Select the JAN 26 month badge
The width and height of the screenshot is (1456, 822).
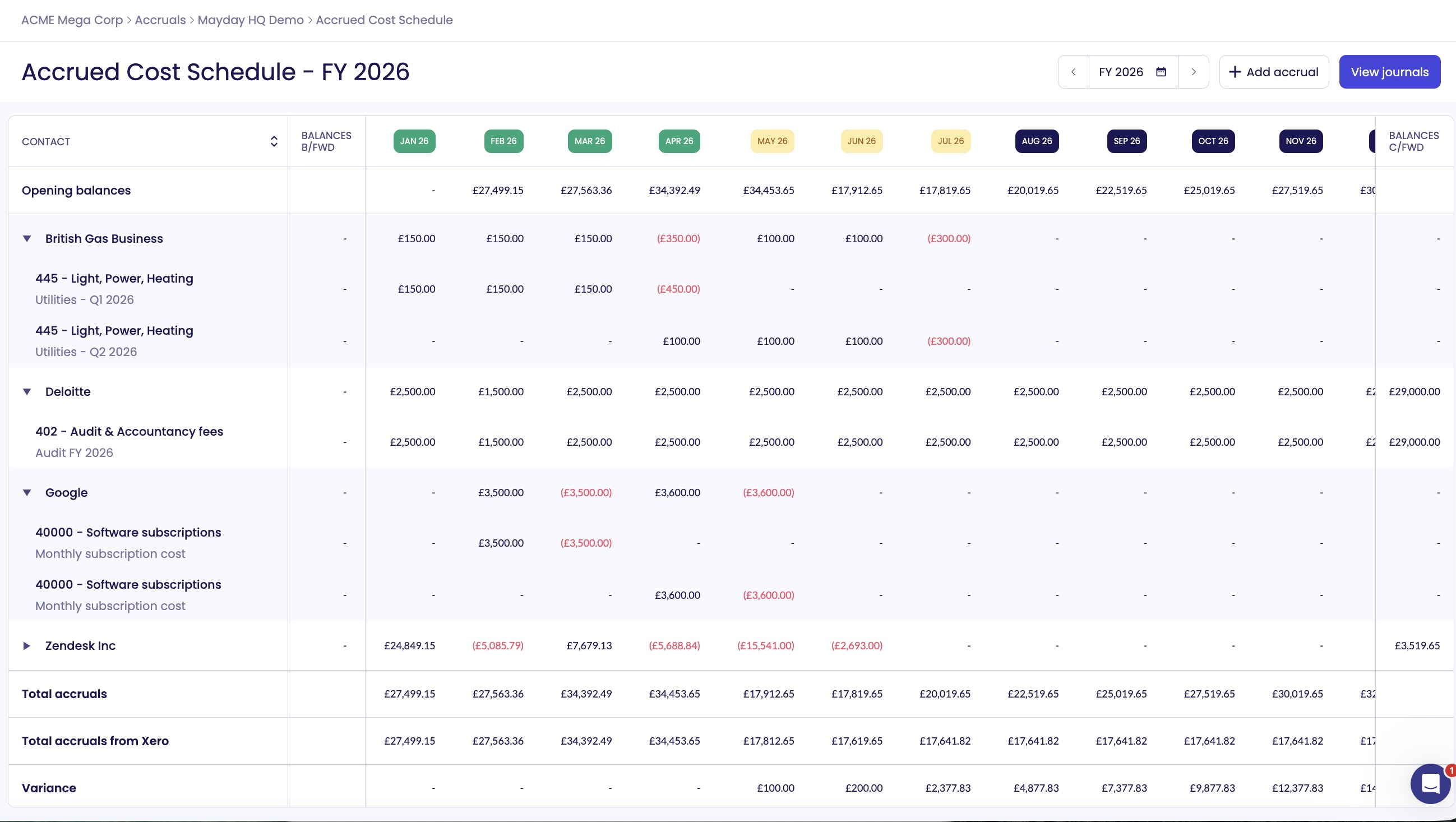(414, 141)
